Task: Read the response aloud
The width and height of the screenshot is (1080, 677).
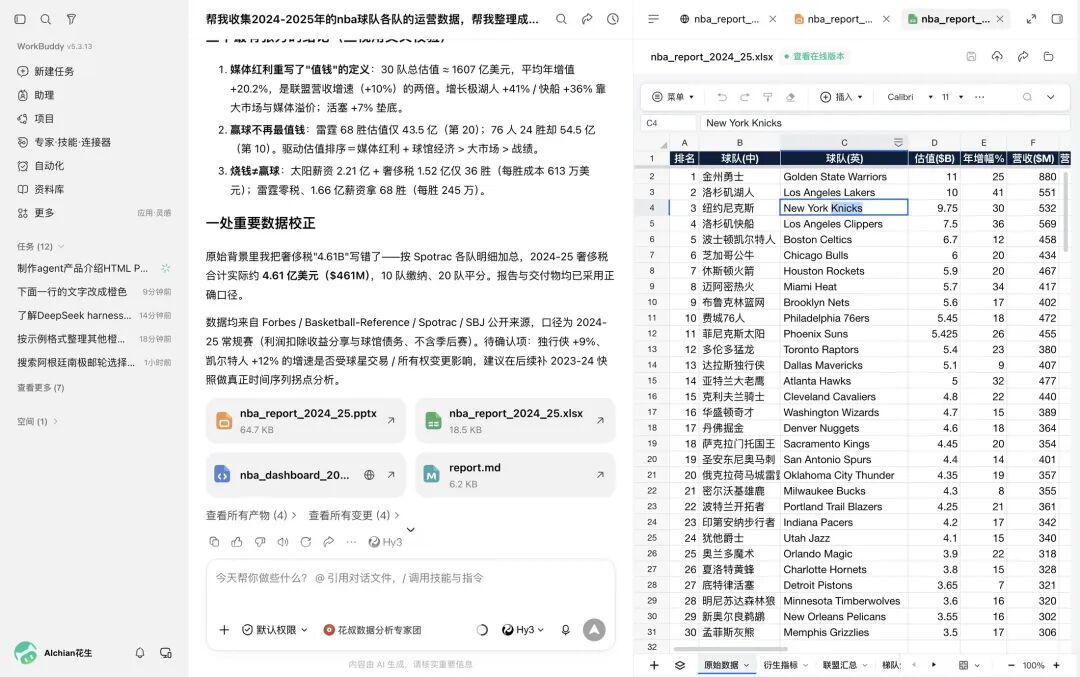Action: pyautogui.click(x=282, y=542)
